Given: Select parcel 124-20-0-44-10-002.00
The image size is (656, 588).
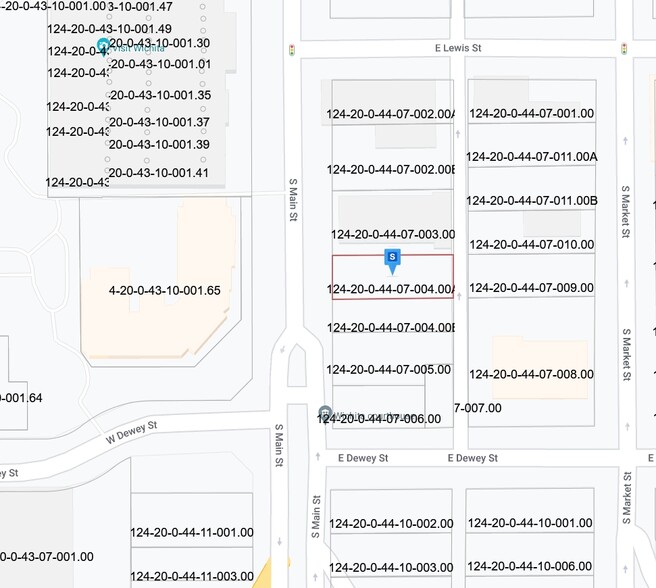Looking at the screenshot, I should point(390,523).
